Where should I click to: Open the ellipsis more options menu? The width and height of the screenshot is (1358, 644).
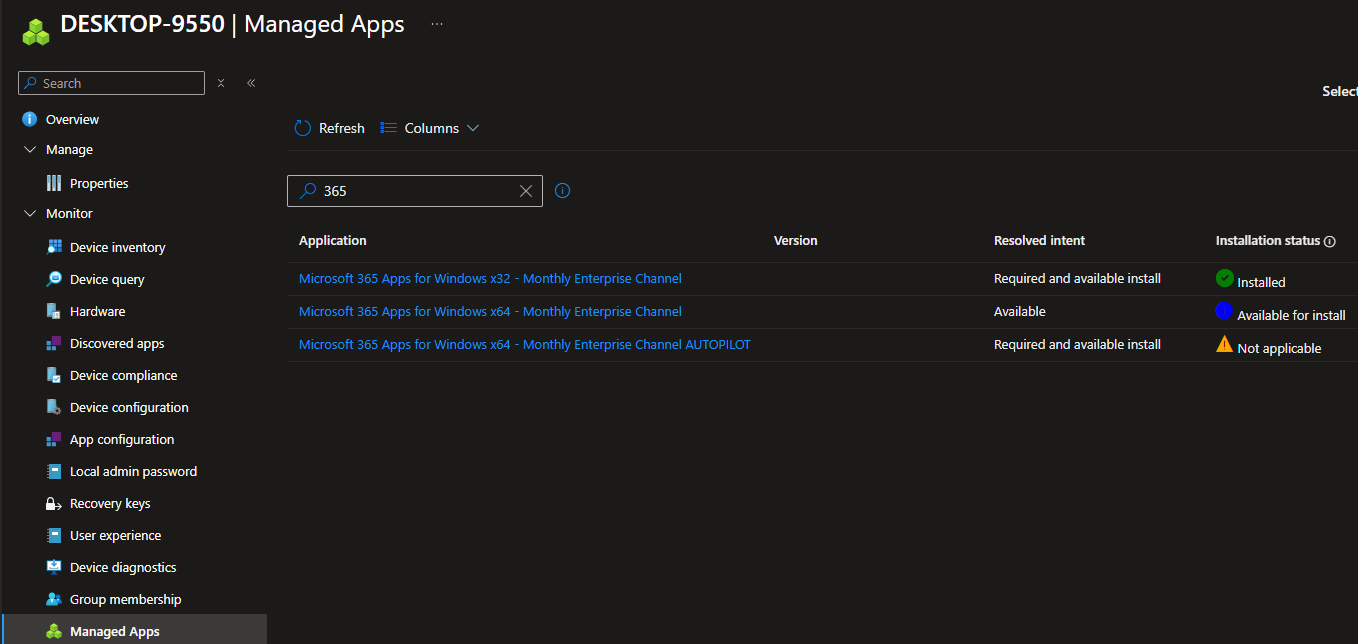[437, 24]
